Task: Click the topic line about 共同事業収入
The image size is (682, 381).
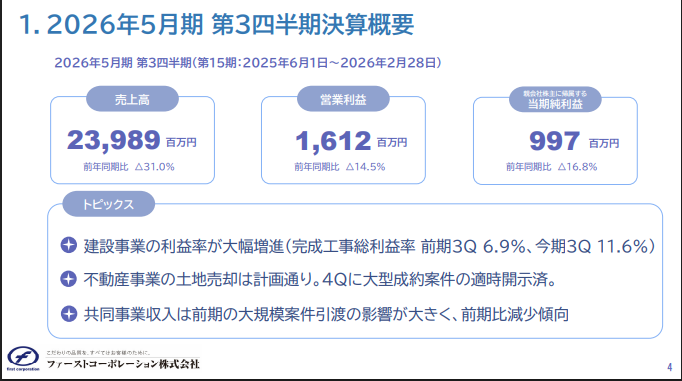Action: [x=326, y=314]
